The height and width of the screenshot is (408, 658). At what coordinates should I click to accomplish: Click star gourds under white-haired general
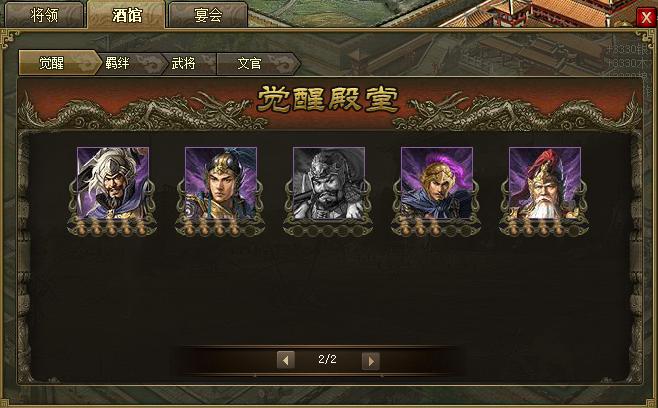[x=112, y=227]
